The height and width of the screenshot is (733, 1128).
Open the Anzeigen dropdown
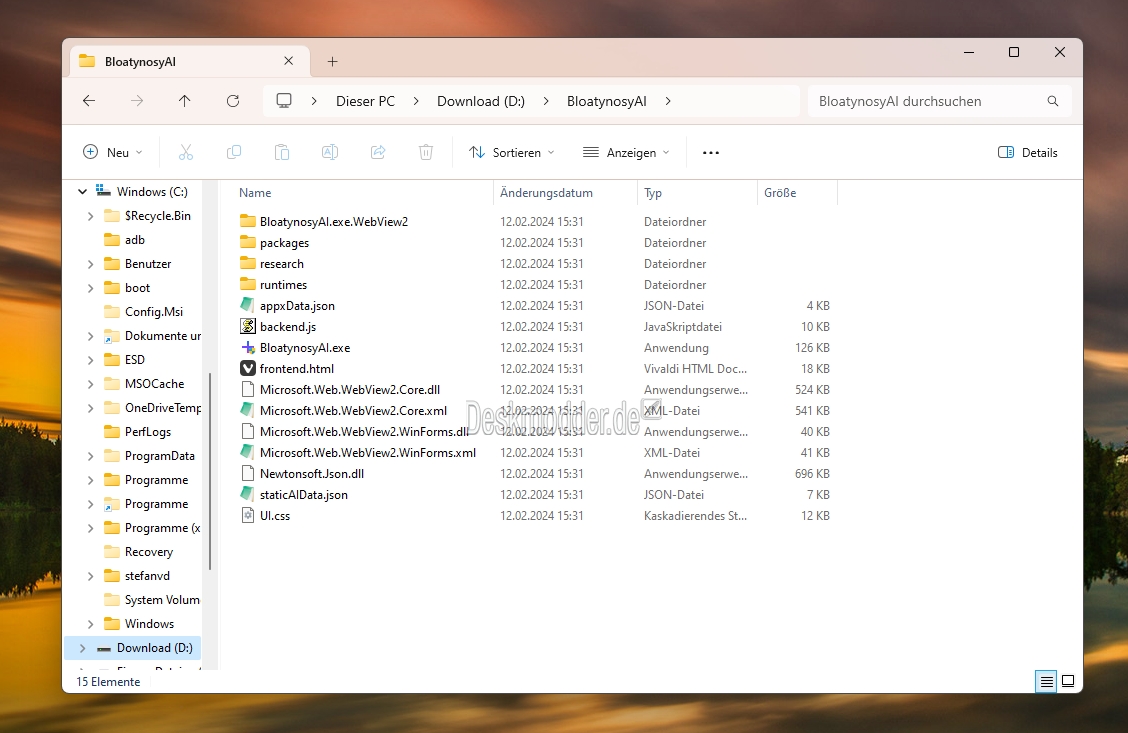coord(626,152)
